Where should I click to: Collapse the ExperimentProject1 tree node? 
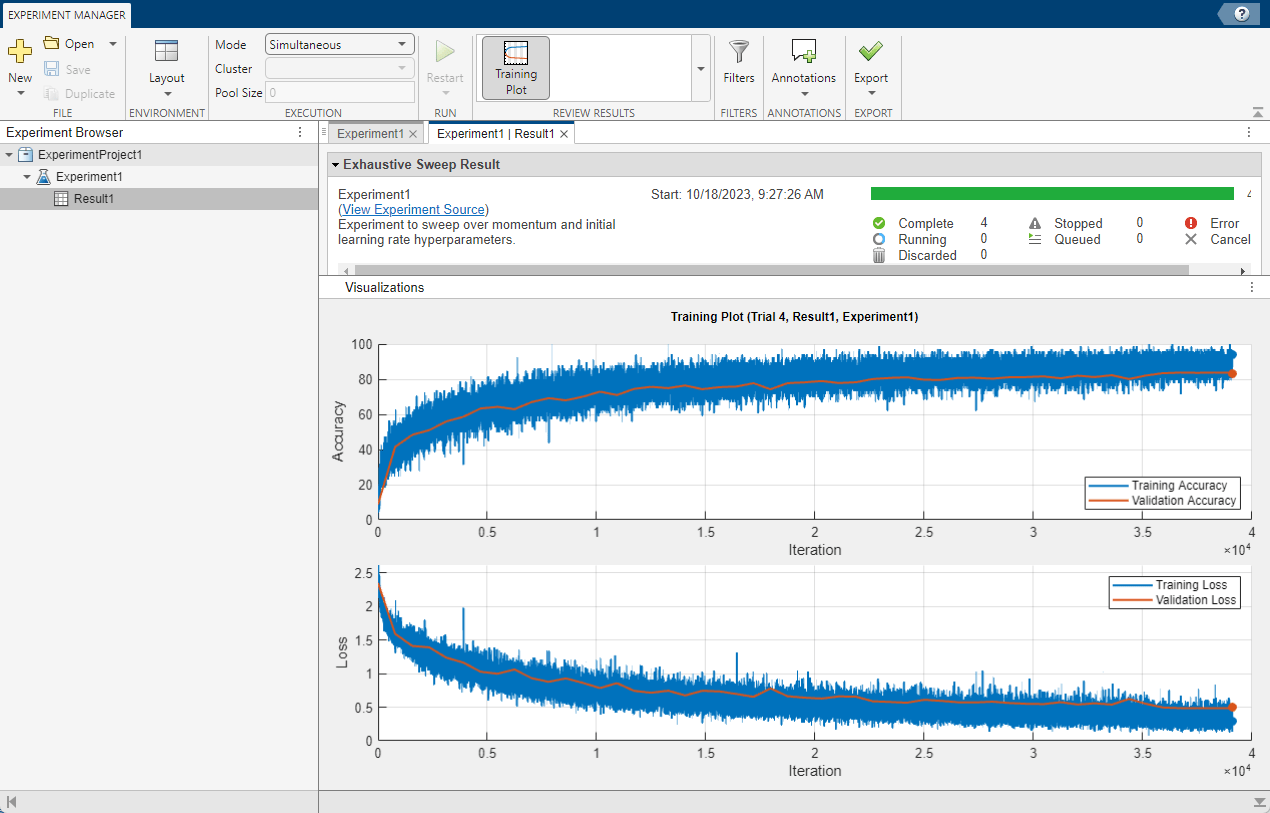pos(9,155)
